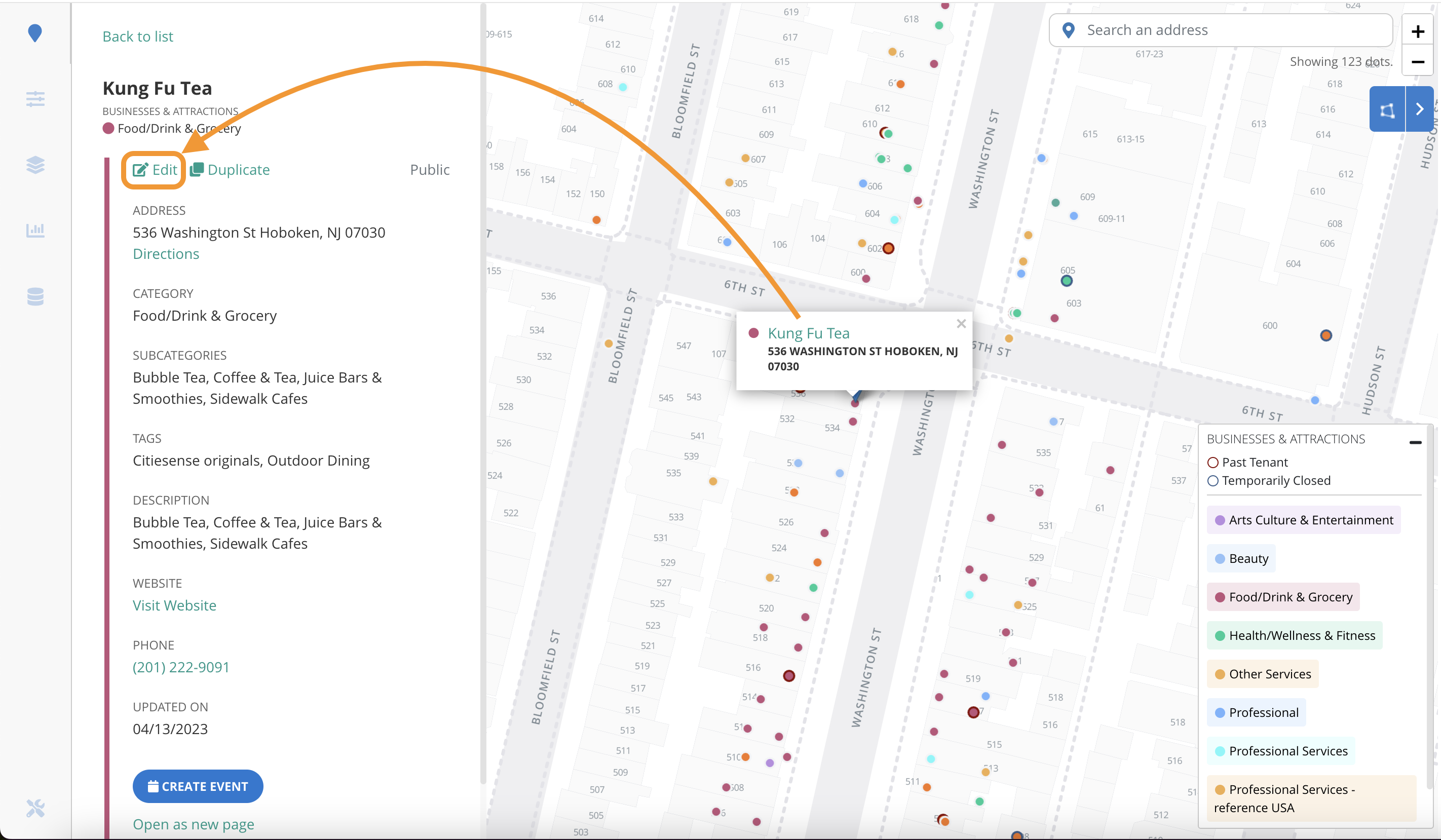Click the green swatch for Health/Wellness
This screenshot has height=840, width=1441.
(1220, 636)
